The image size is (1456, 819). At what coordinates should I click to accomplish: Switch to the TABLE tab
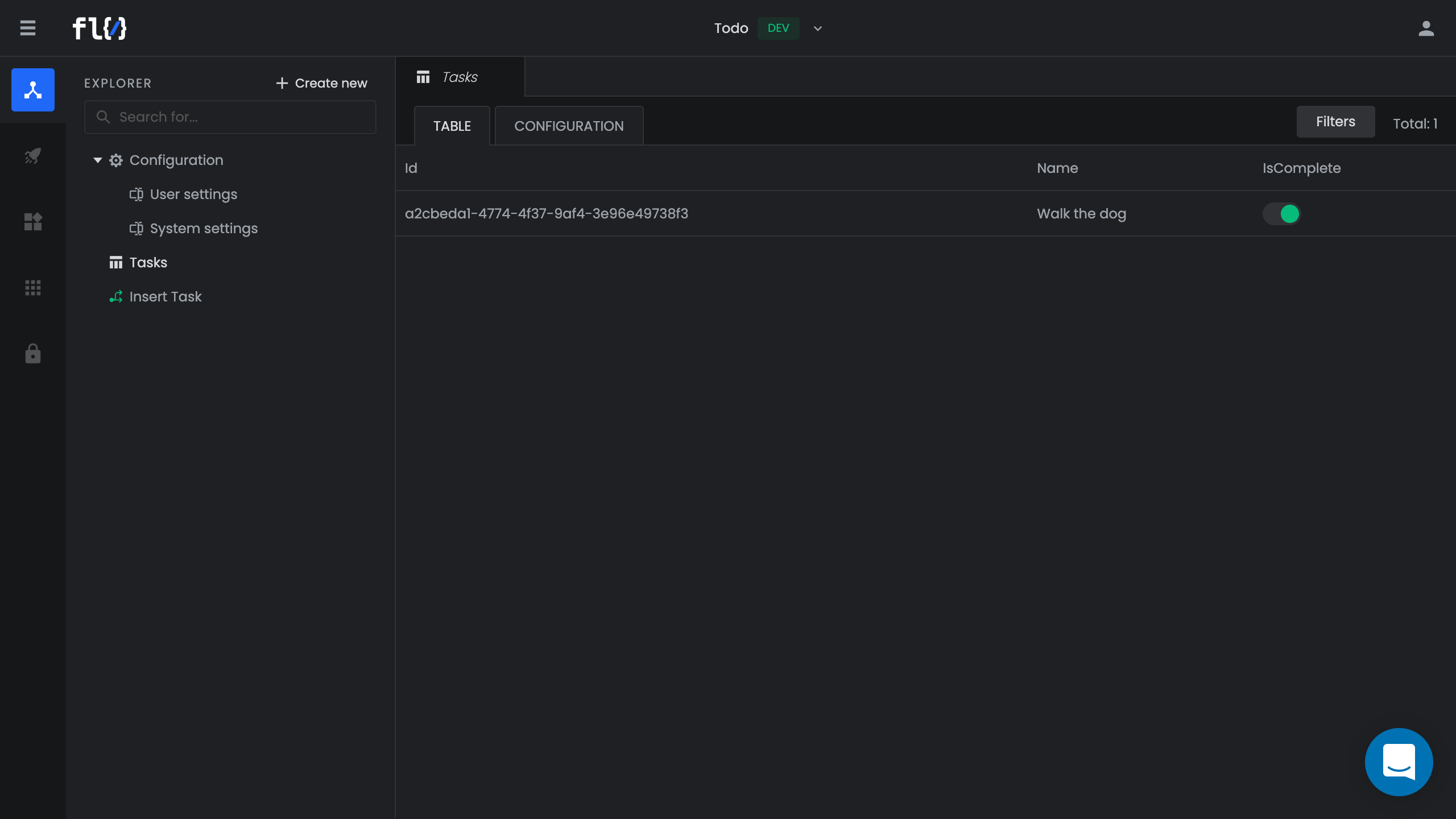452,126
